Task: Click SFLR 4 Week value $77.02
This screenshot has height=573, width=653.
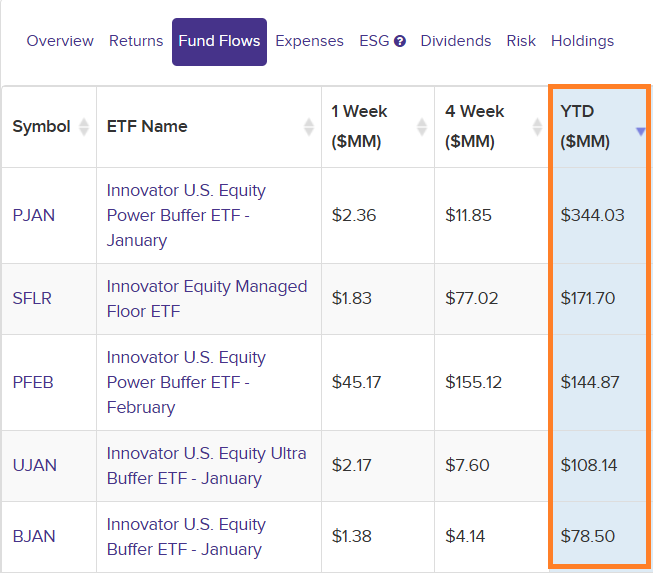Action: tap(471, 299)
